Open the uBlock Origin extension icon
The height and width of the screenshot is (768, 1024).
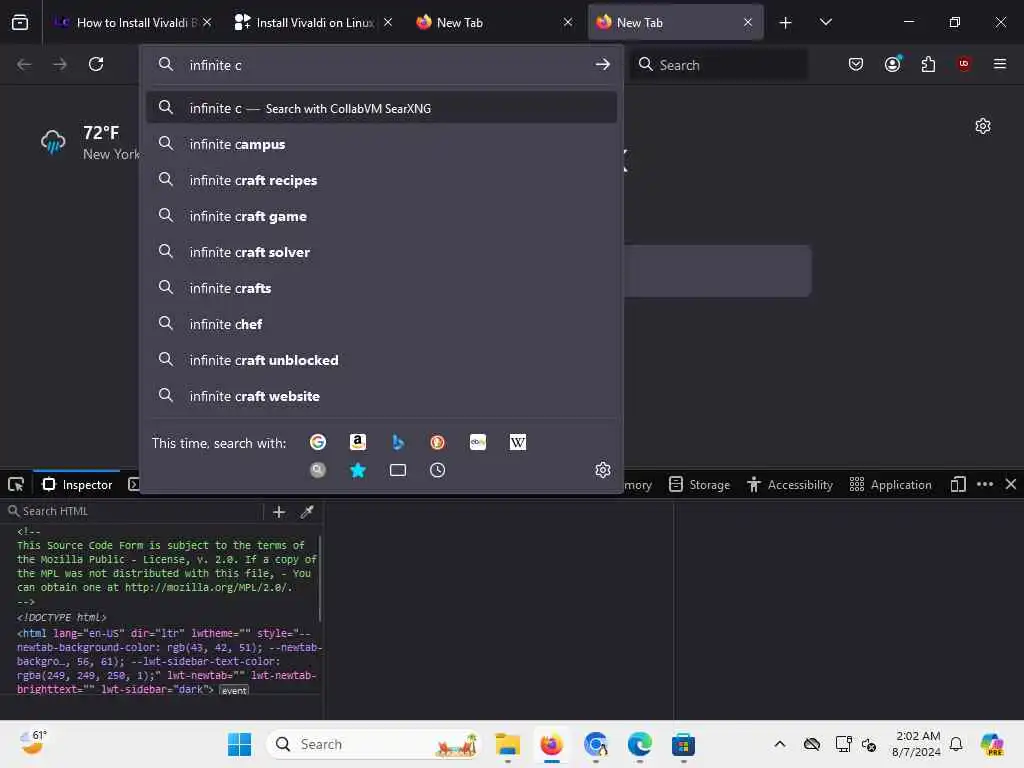click(x=964, y=64)
